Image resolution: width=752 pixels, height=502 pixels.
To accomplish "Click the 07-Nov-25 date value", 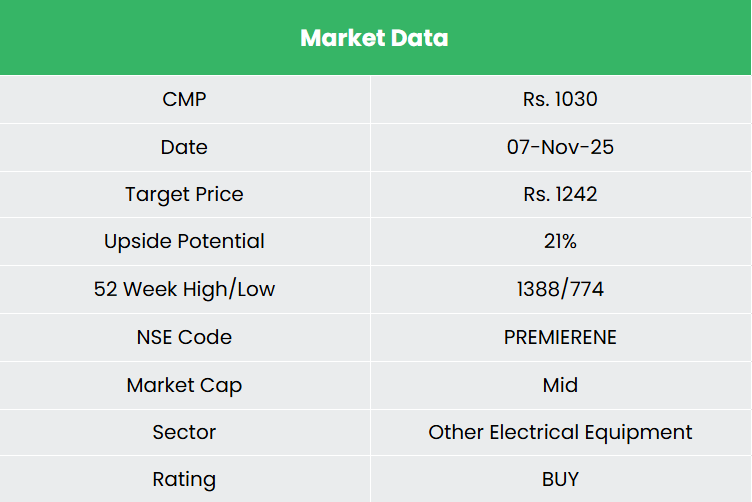I will point(560,147).
